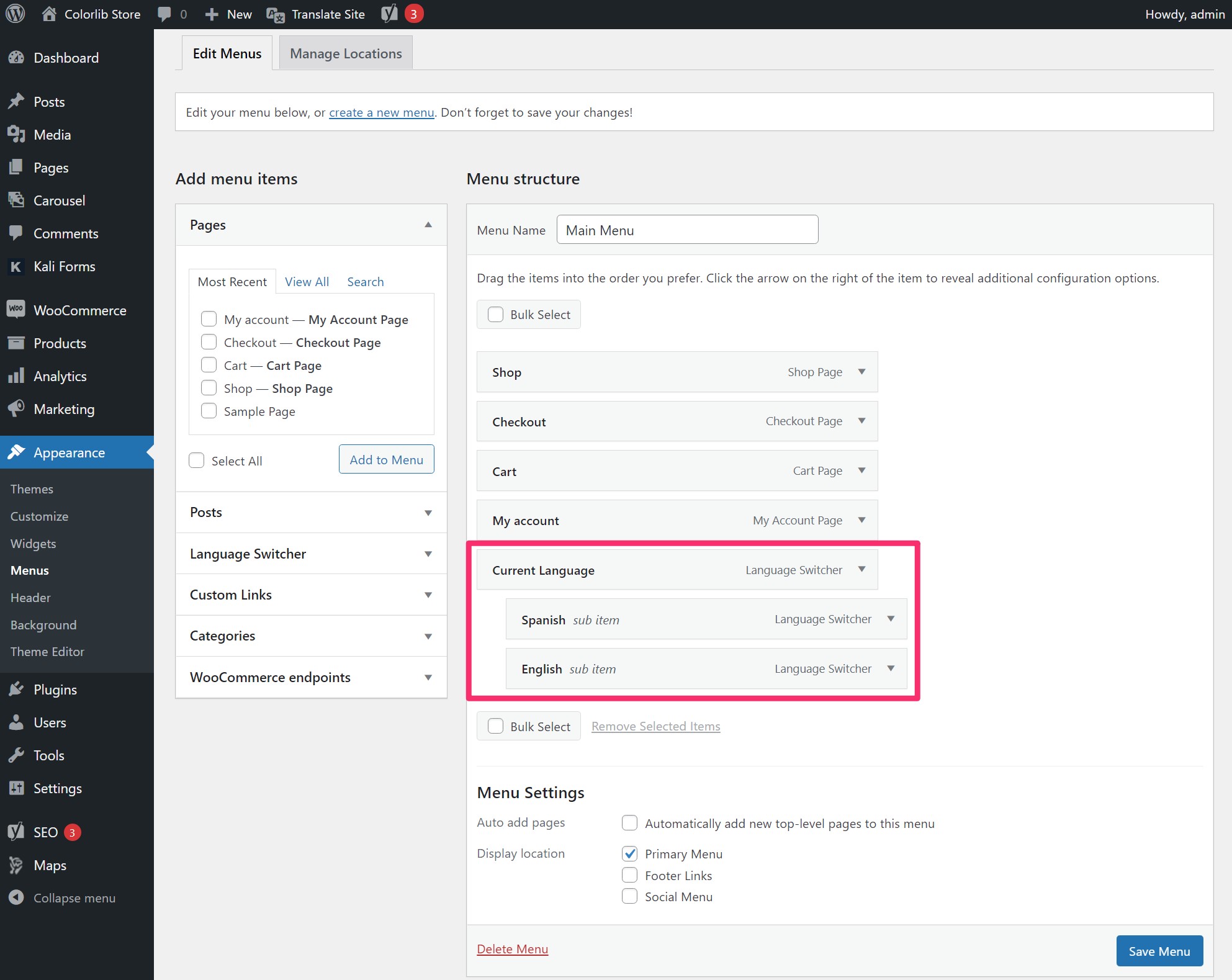Expand the WooCommerce endpoints section
The height and width of the screenshot is (980, 1232).
(311, 677)
